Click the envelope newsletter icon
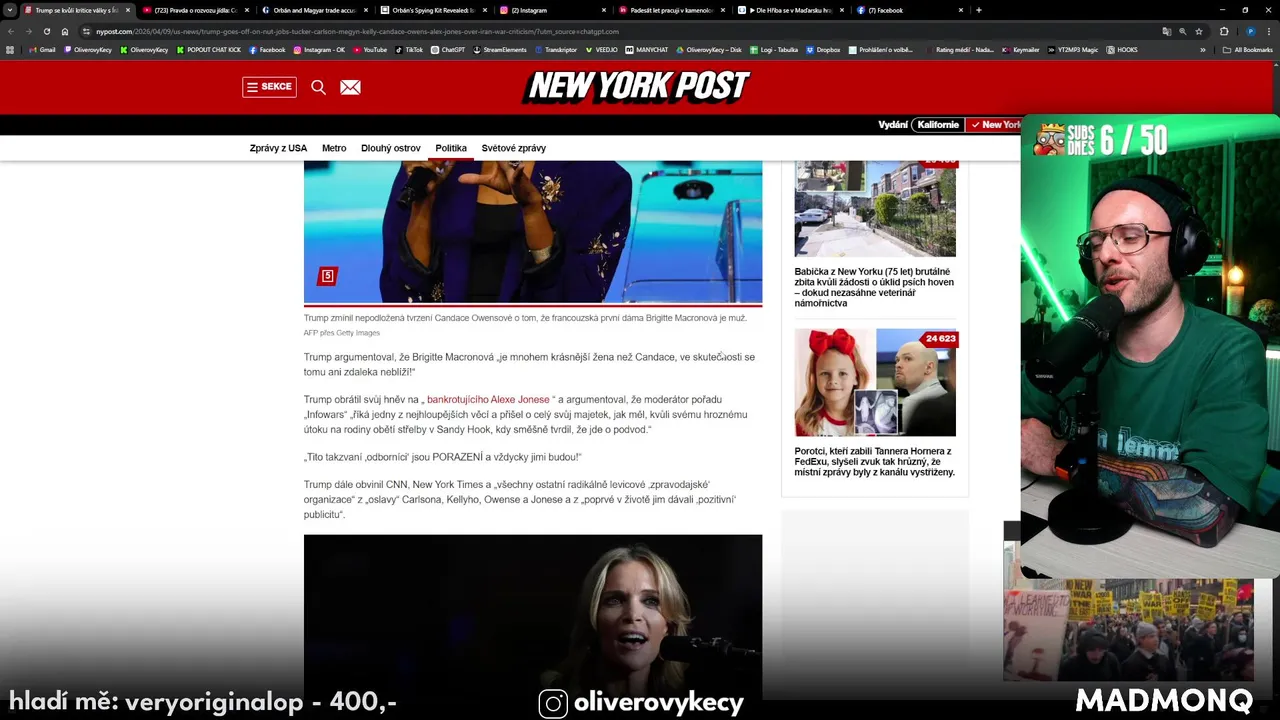The image size is (1280, 720). click(350, 87)
